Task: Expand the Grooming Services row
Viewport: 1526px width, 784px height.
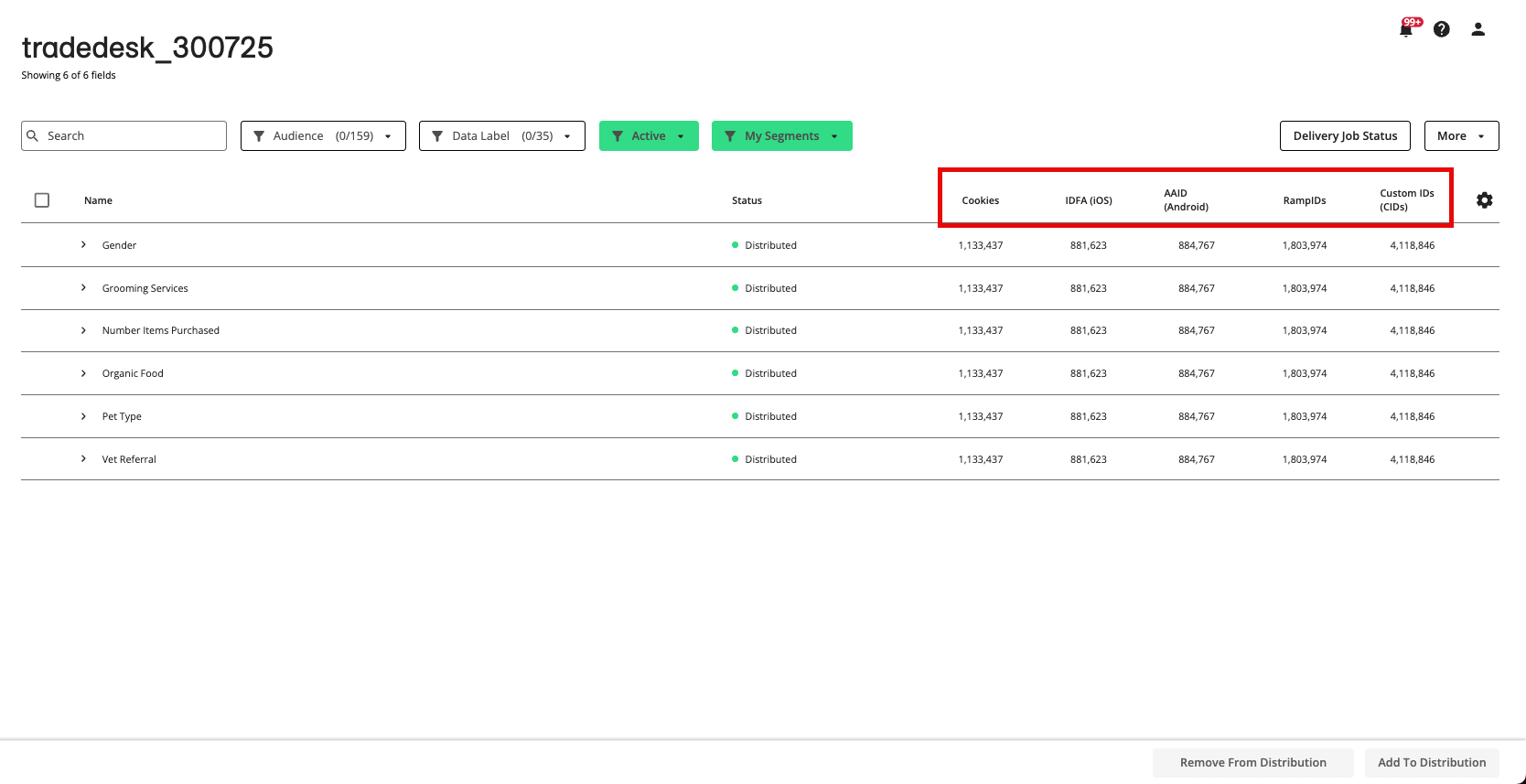Action: (x=83, y=288)
